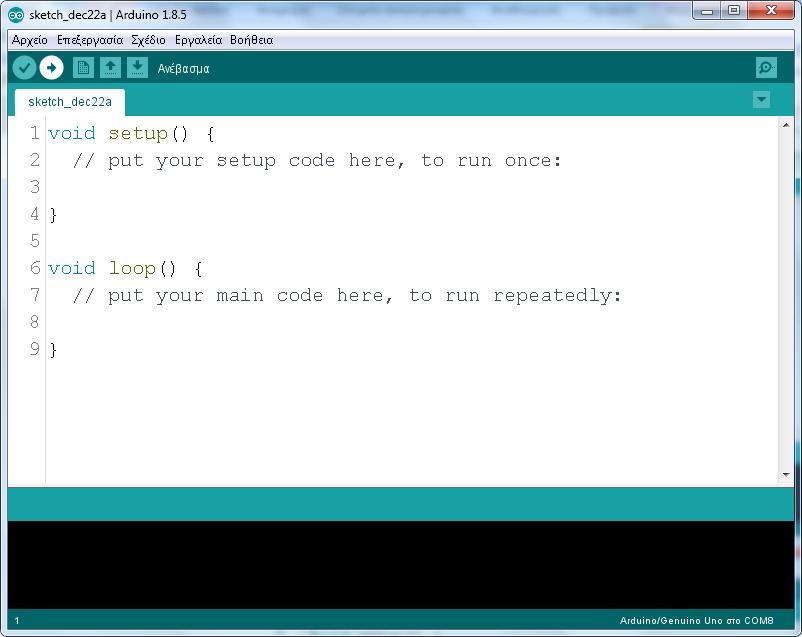Screen dimensions: 802x637
Task: Open the Εργαλεία menu
Action: click(x=198, y=40)
